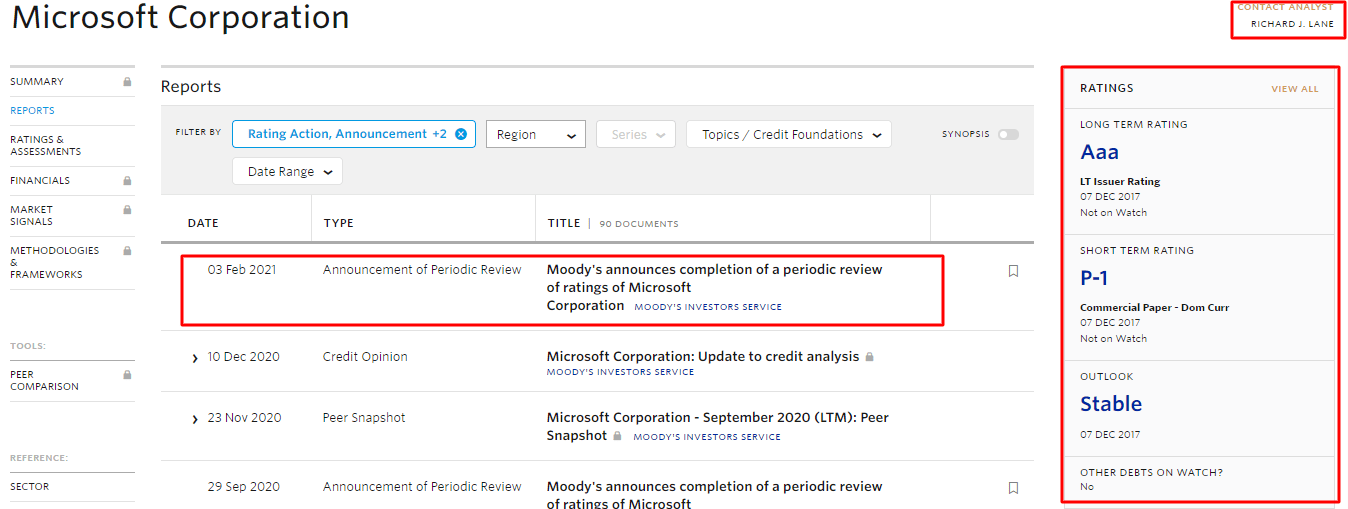Open the Summary section
Image resolution: width=1348 pixels, height=509 pixels.
pos(37,82)
